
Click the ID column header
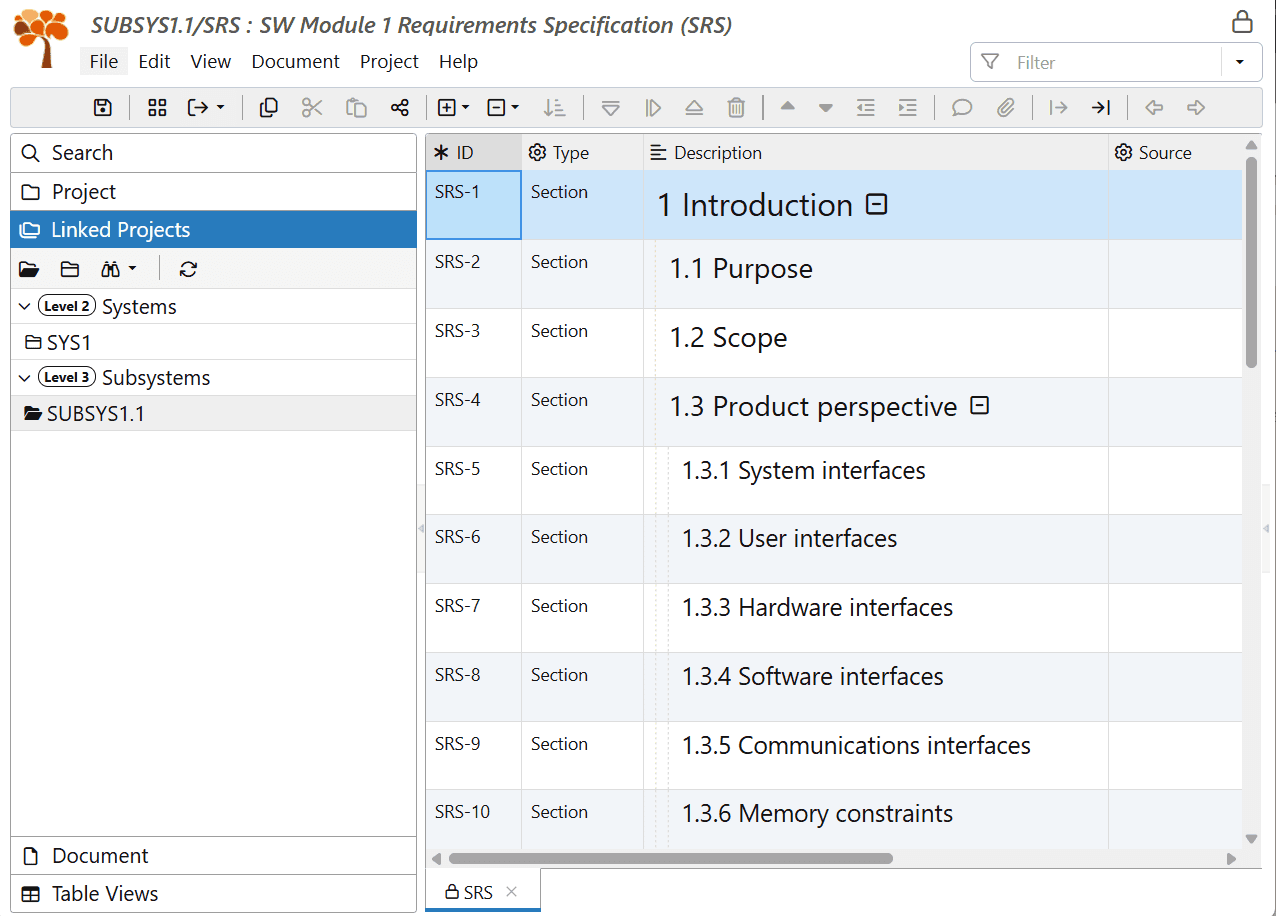[474, 153]
